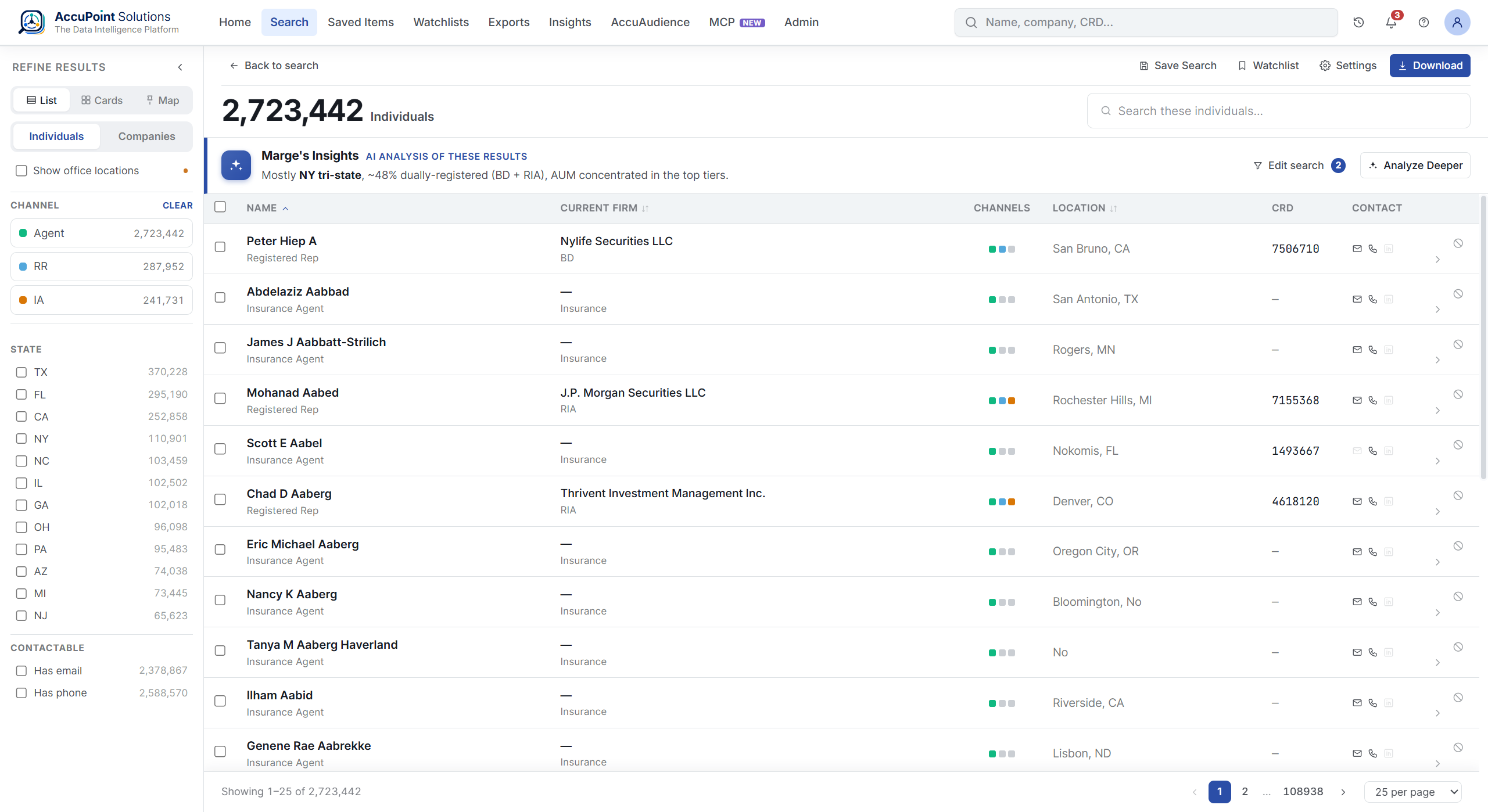This screenshot has height=812, width=1488.
Task: Switch to the Companies tab
Action: tap(146, 136)
